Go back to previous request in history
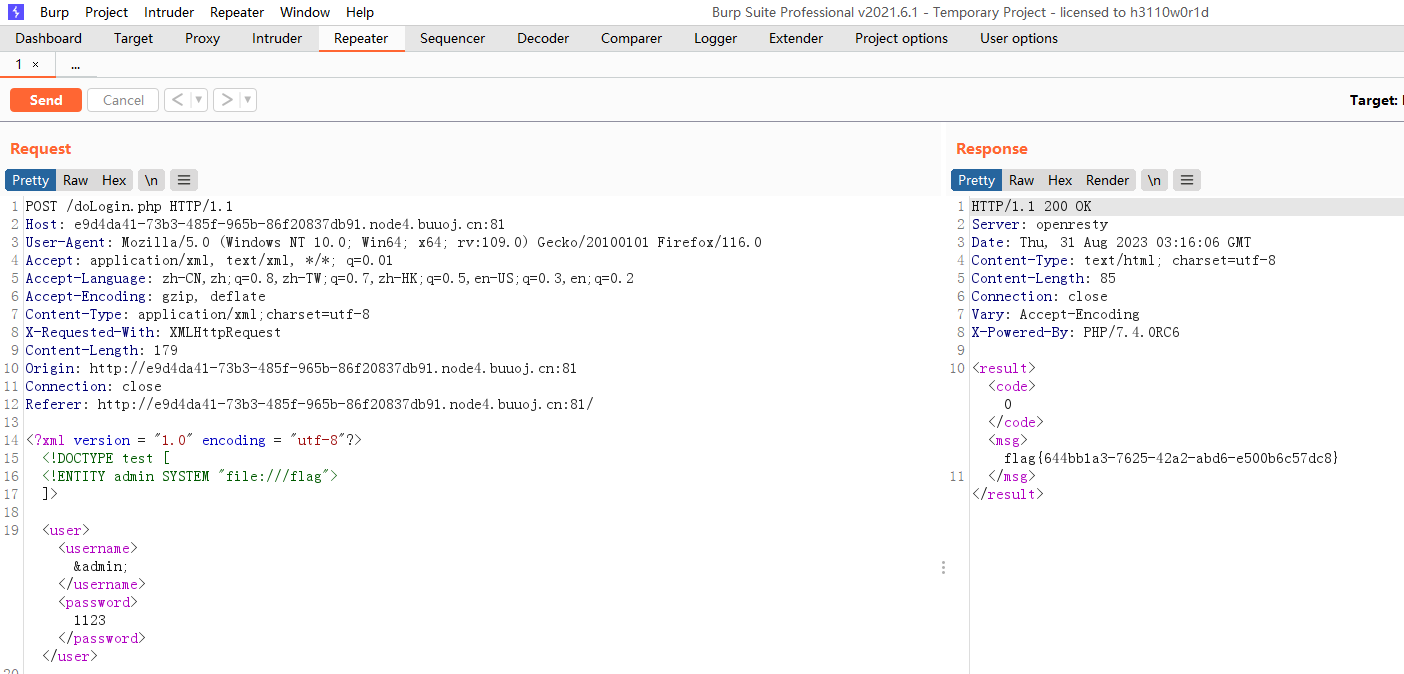 pyautogui.click(x=176, y=100)
